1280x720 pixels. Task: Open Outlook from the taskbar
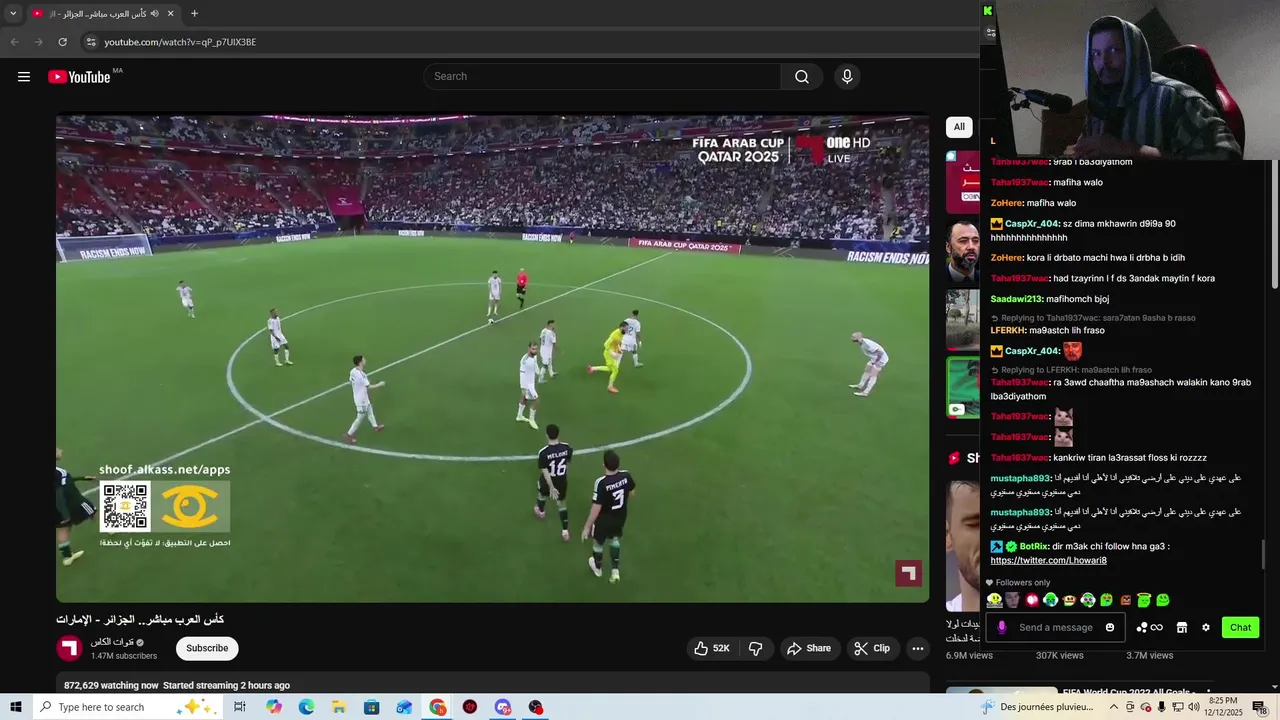click(x=404, y=707)
